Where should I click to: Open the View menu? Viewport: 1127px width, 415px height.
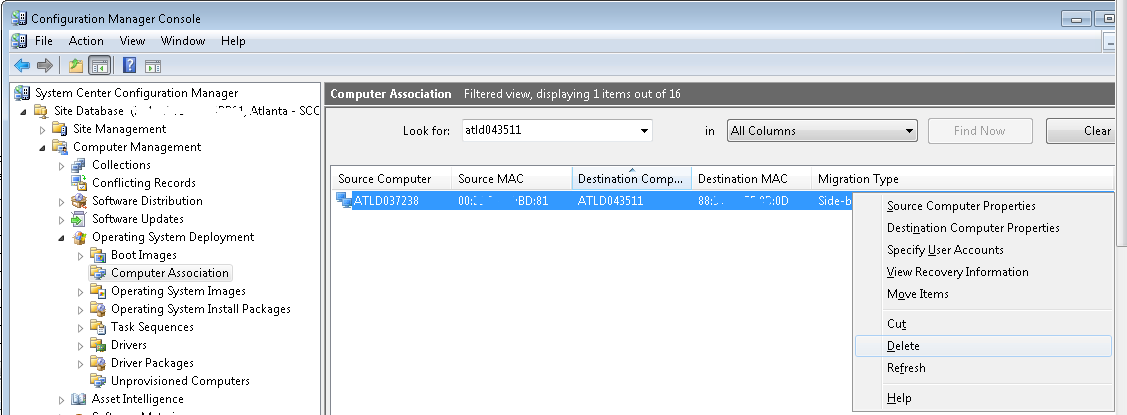tap(132, 41)
